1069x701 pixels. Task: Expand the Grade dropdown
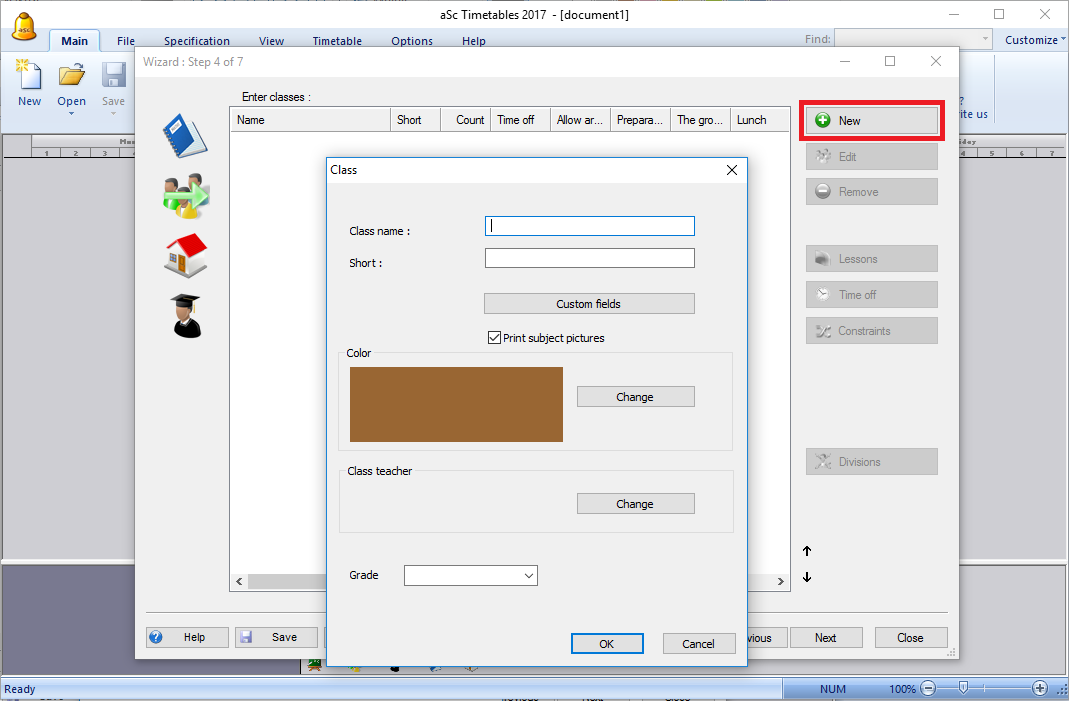(528, 575)
